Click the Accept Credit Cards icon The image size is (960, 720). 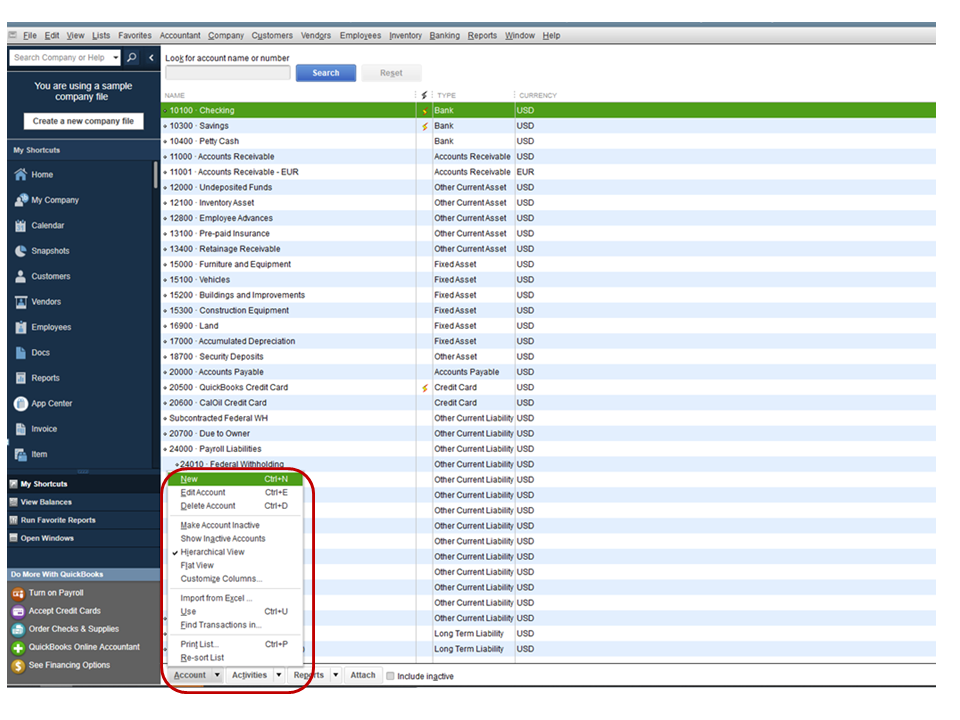click(18, 611)
